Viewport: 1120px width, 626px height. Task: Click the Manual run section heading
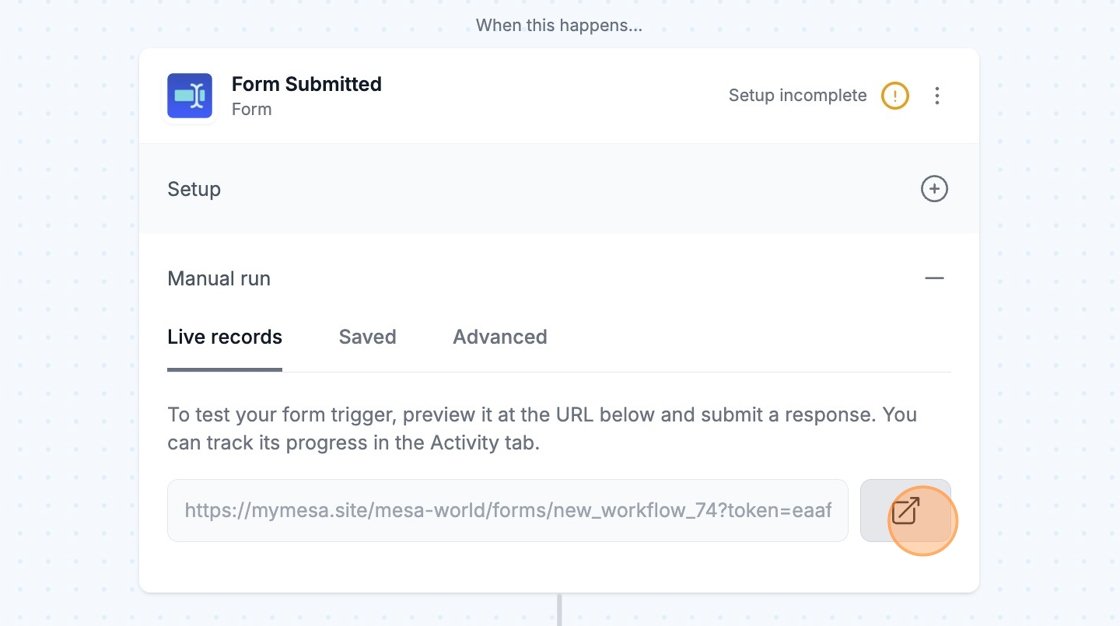pos(219,279)
